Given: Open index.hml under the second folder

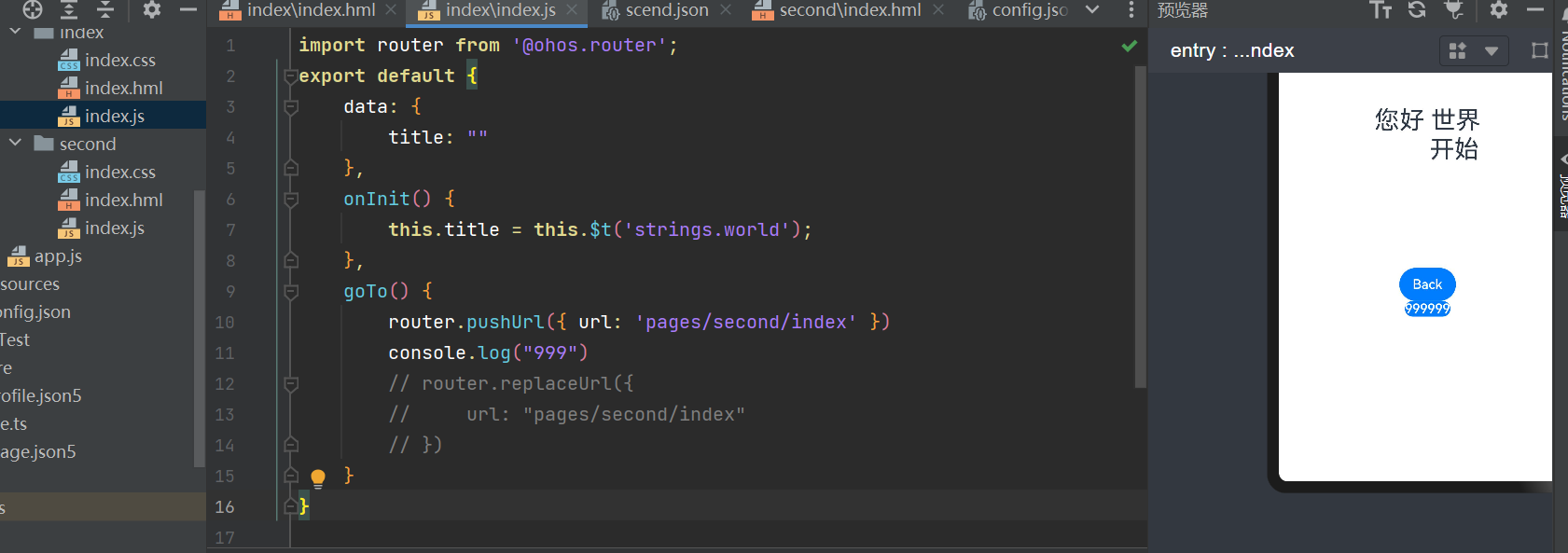Looking at the screenshot, I should (x=123, y=200).
